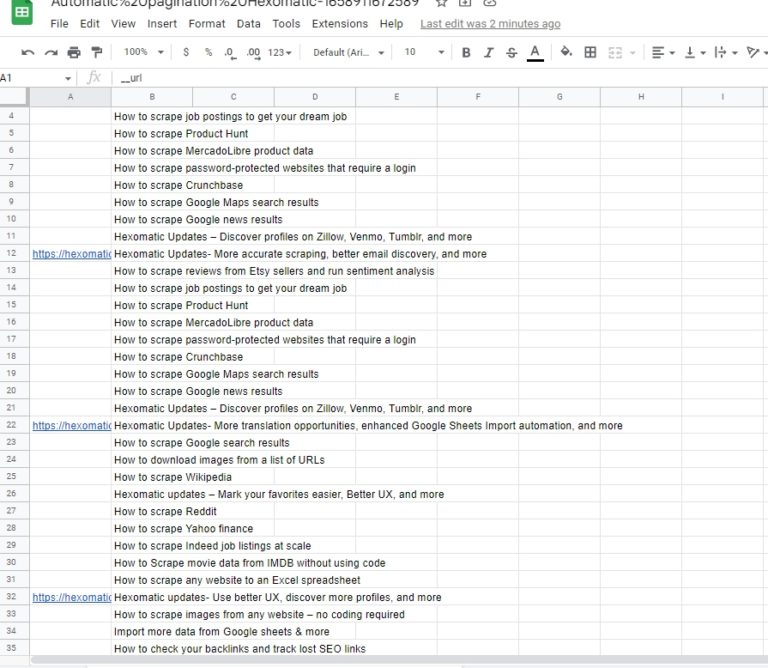Open the Text color picker
The height and width of the screenshot is (668, 768).
pos(535,52)
